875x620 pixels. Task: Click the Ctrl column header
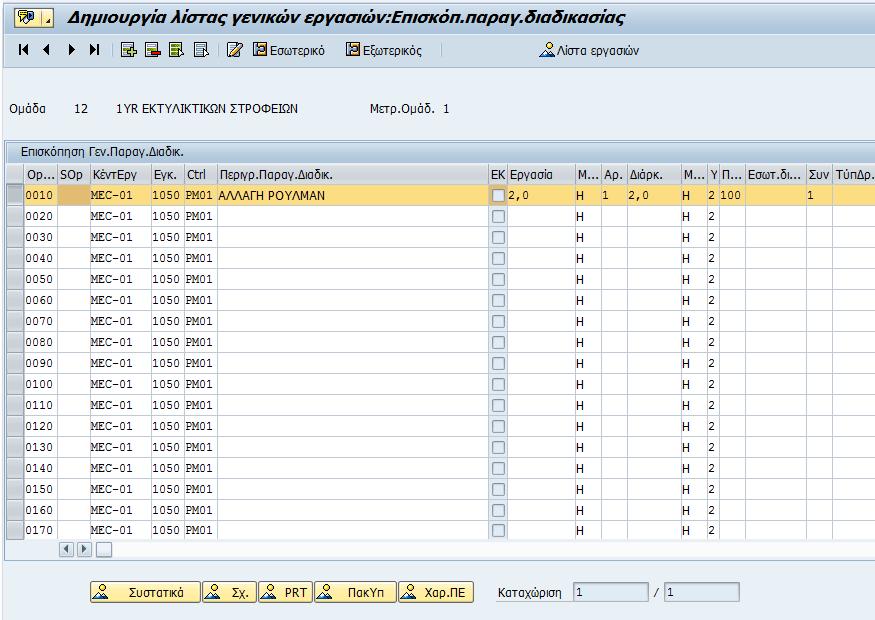(x=201, y=175)
